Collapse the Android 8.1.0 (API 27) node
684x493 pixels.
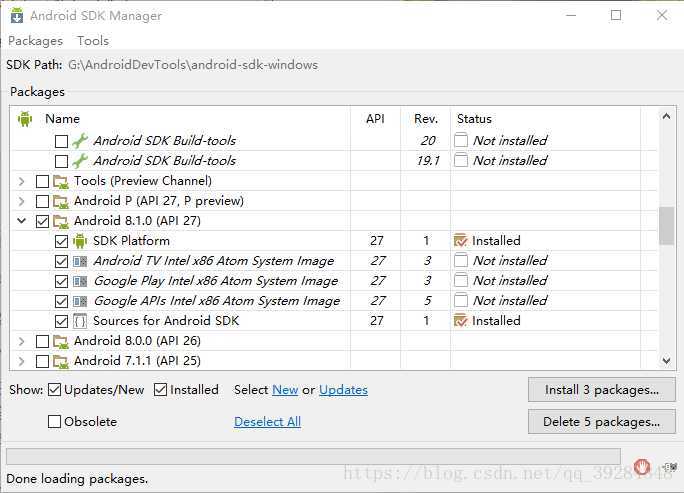point(21,221)
